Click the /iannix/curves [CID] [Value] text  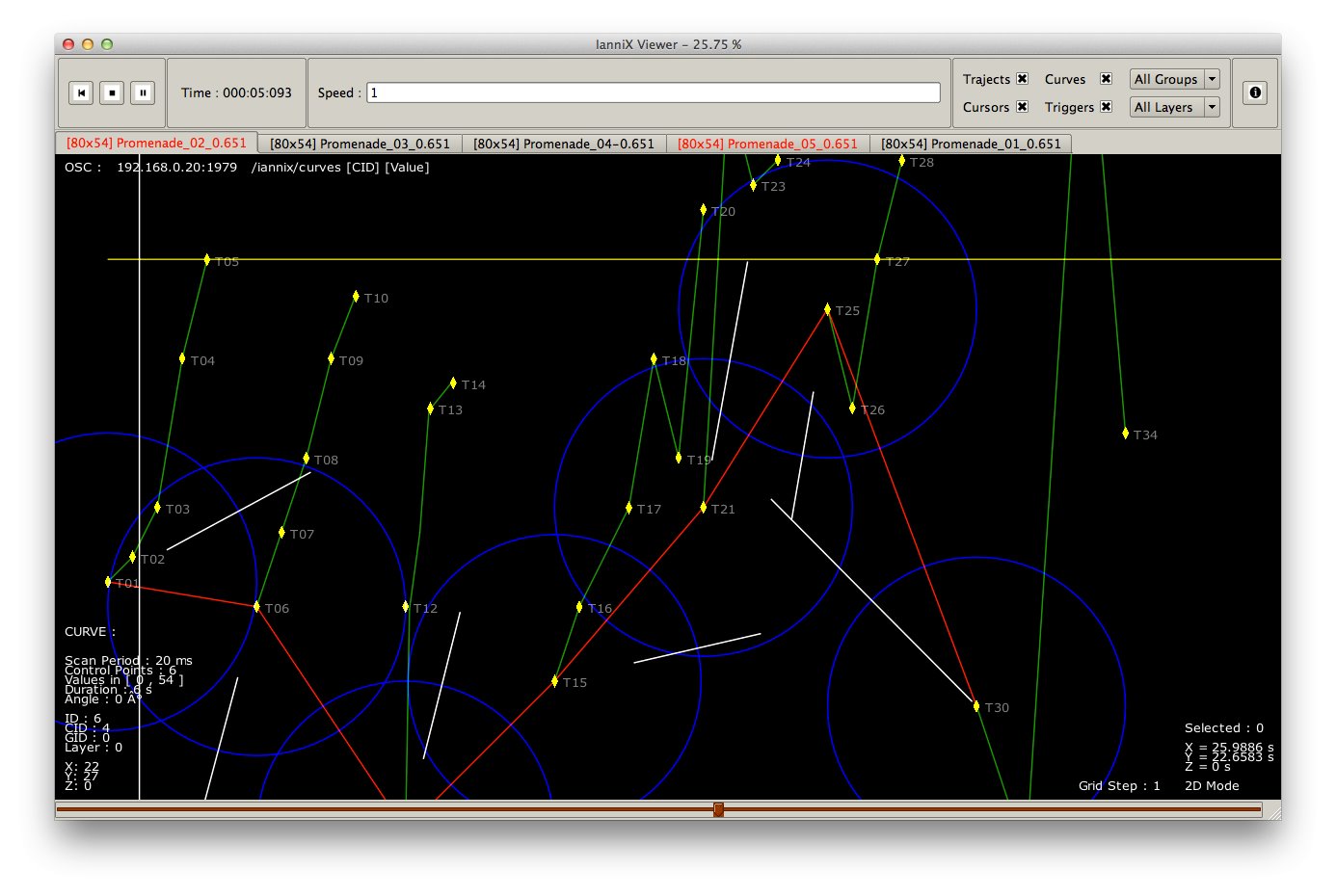(x=340, y=167)
